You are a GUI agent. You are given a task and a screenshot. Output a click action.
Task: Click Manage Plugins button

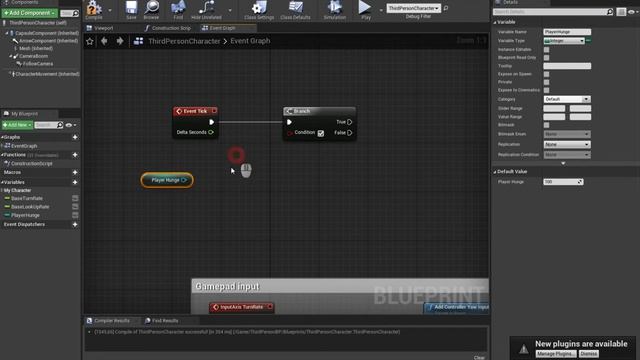(x=556, y=353)
